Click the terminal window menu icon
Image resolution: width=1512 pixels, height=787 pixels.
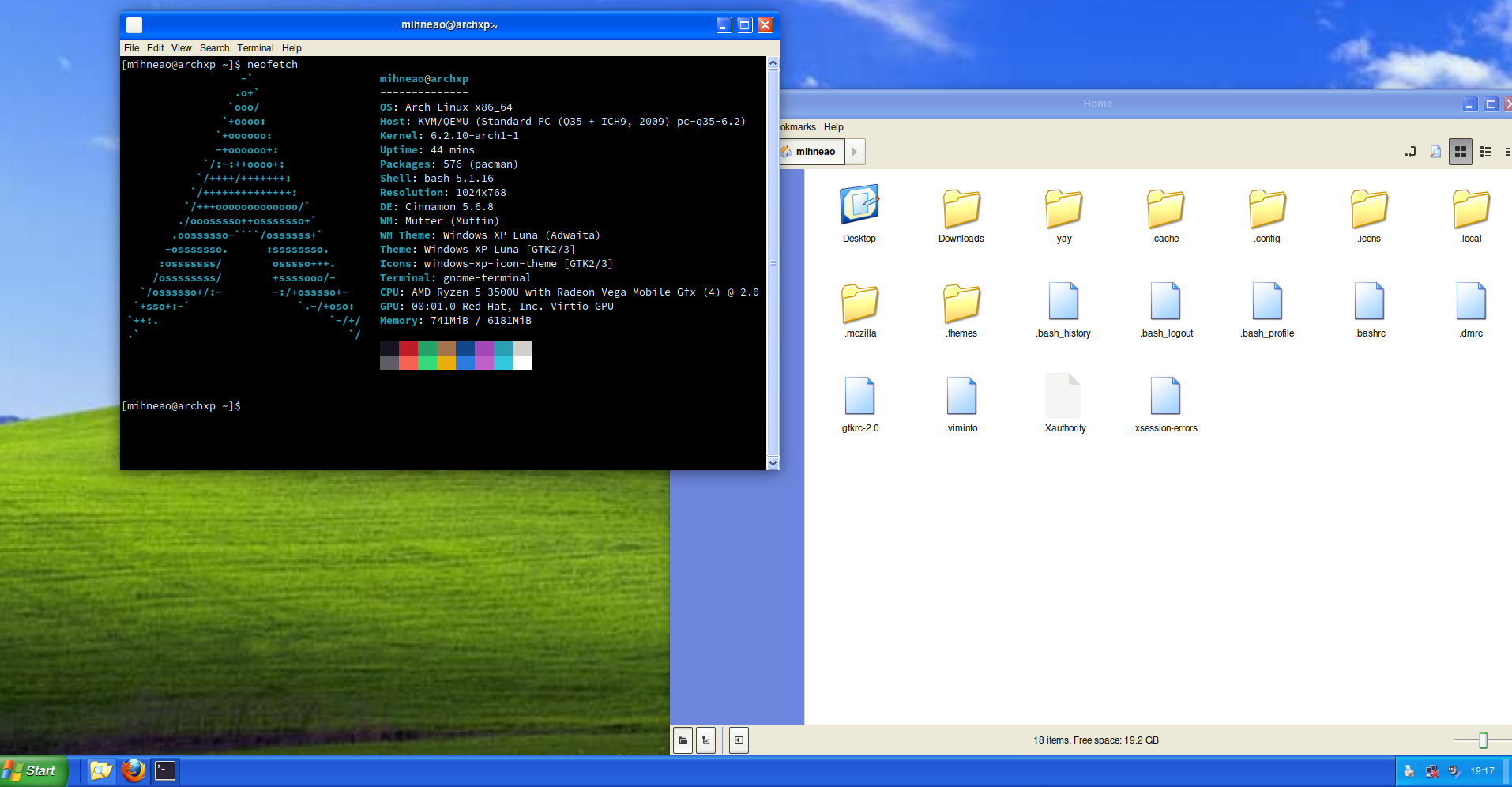pyautogui.click(x=134, y=25)
